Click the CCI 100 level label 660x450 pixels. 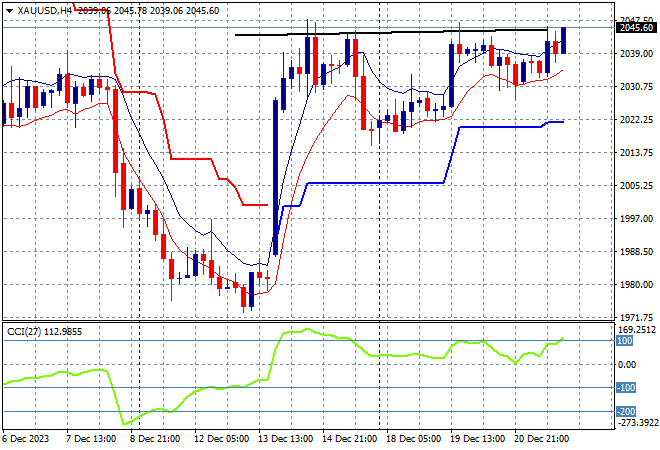pyautogui.click(x=625, y=341)
